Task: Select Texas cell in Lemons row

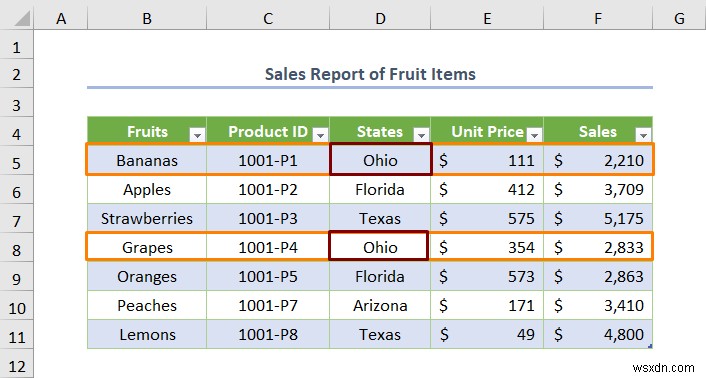Action: tap(380, 334)
